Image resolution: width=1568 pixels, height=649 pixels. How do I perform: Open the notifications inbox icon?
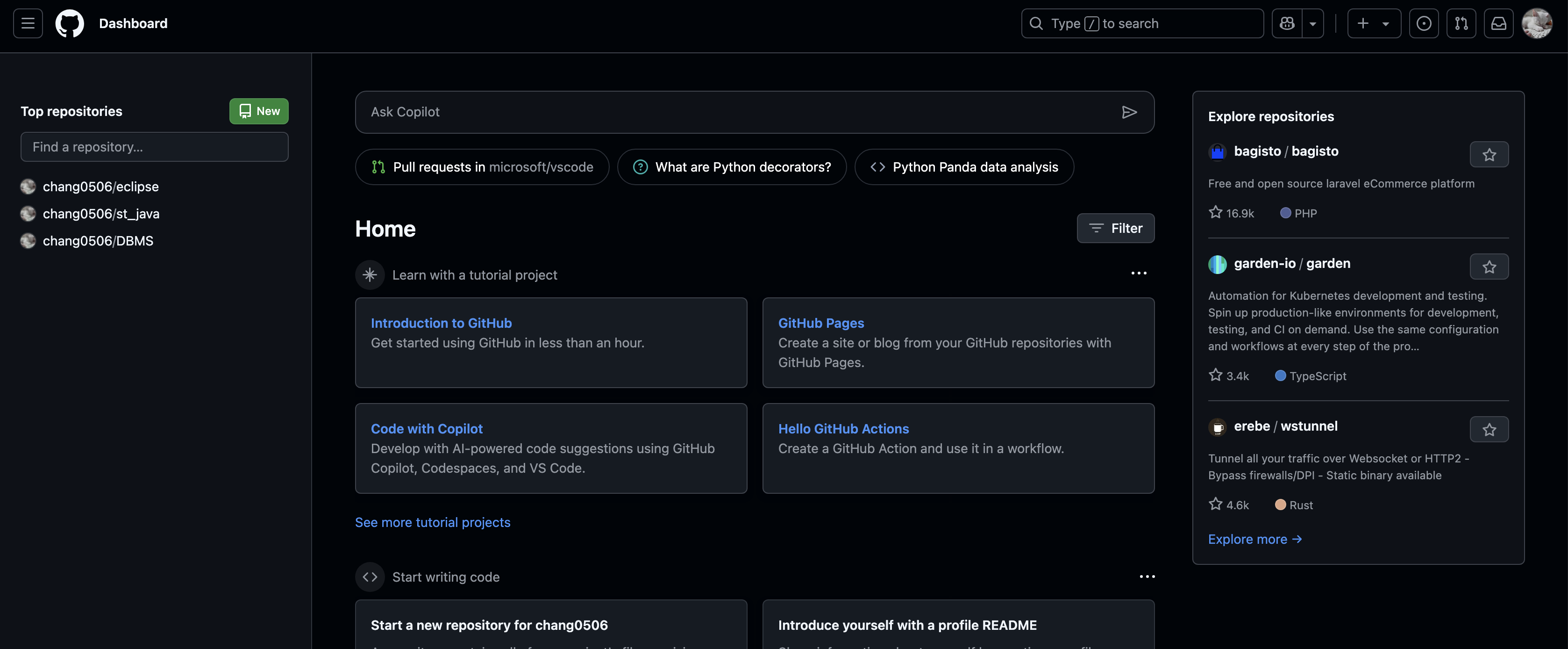tap(1498, 23)
